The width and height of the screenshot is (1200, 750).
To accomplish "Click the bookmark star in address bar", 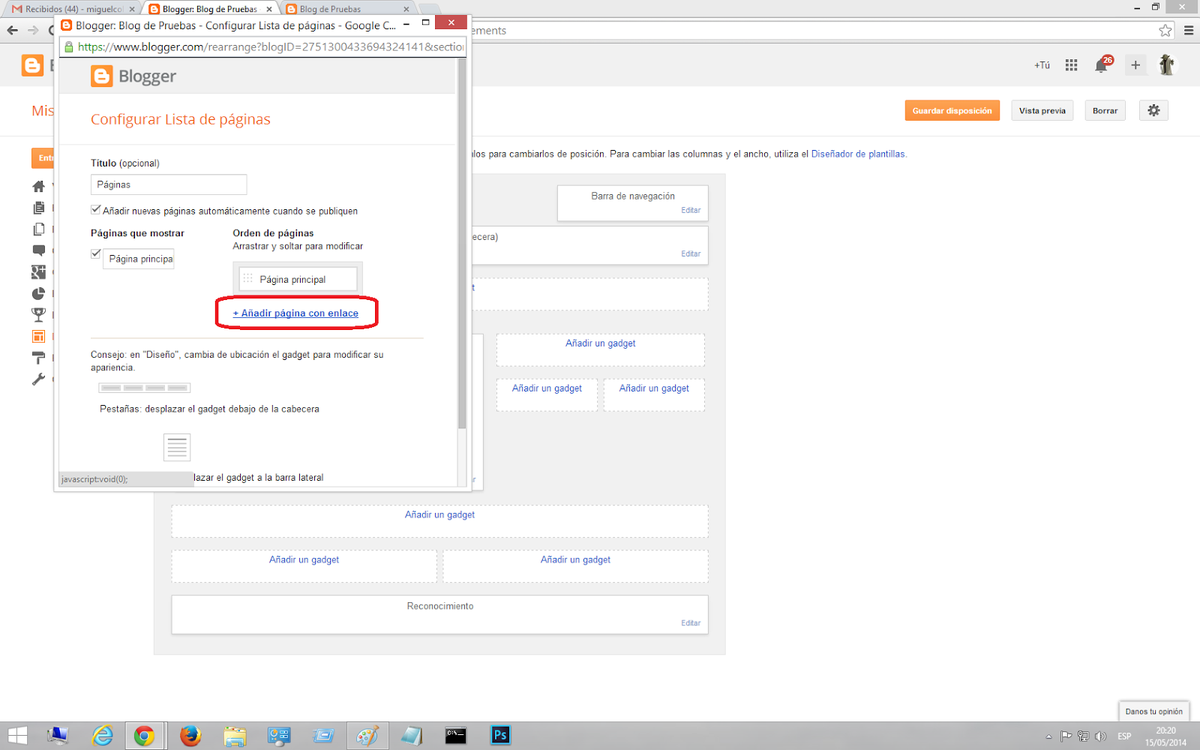I will [1165, 30].
